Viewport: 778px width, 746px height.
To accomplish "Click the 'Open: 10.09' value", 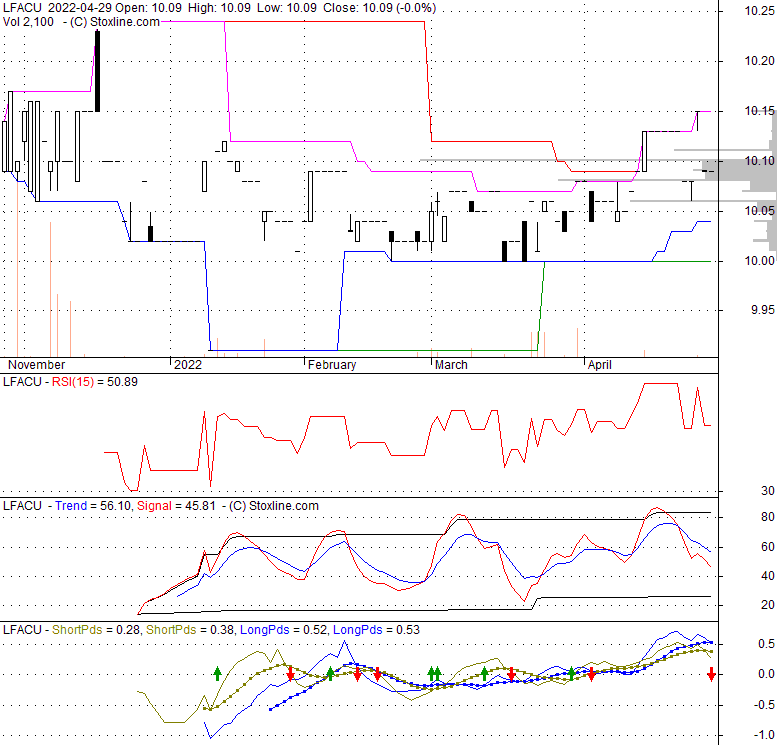I will 148,8.
